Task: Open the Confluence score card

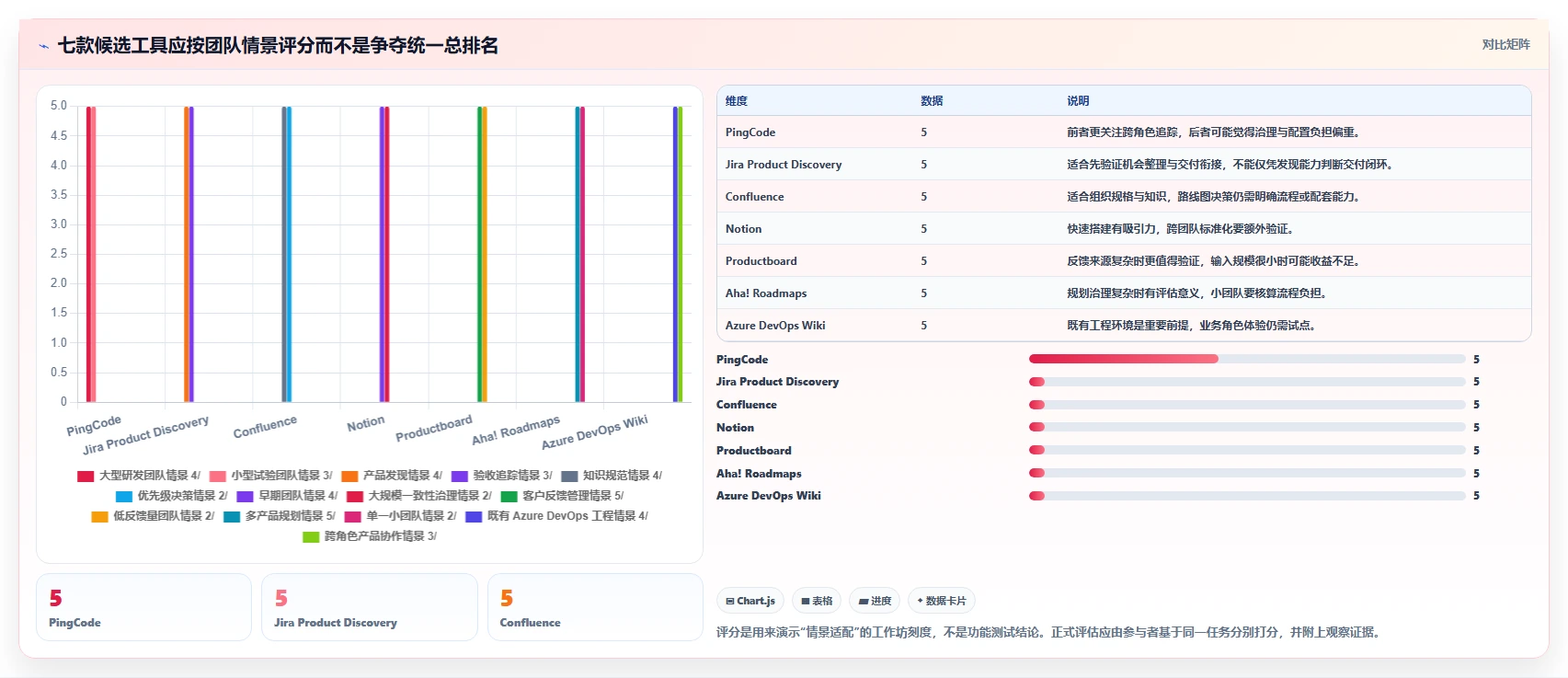Action: point(595,607)
